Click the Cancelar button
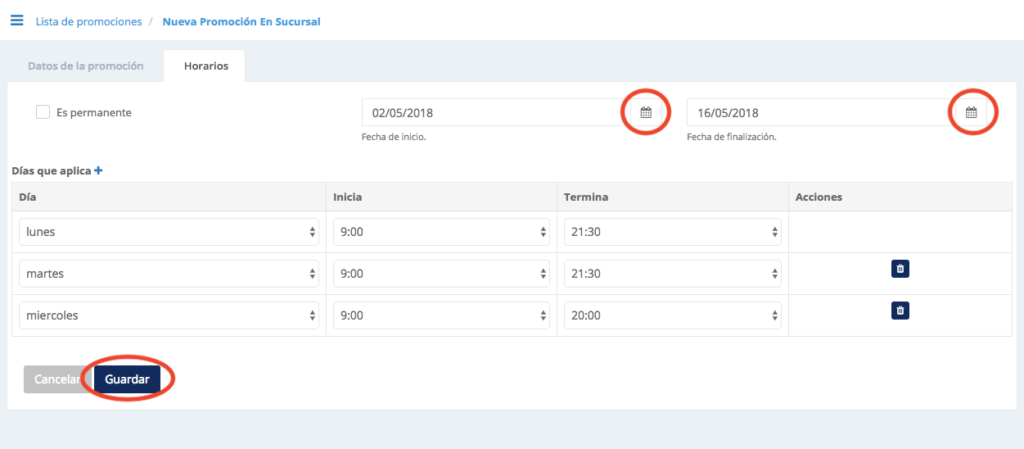 point(57,379)
